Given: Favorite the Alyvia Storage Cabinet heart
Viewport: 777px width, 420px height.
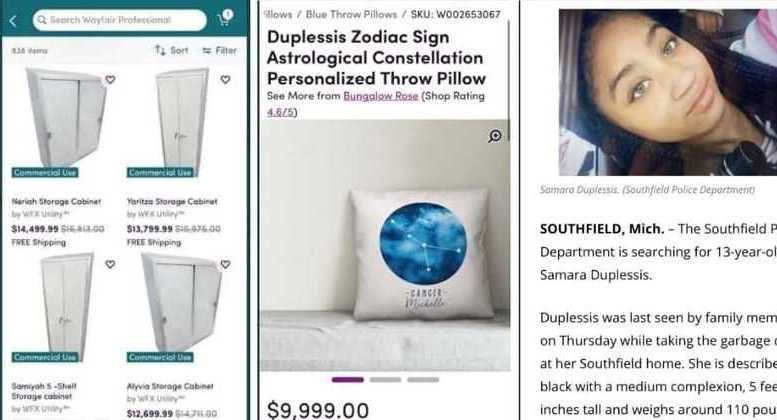Looking at the screenshot, I should pyautogui.click(x=225, y=264).
